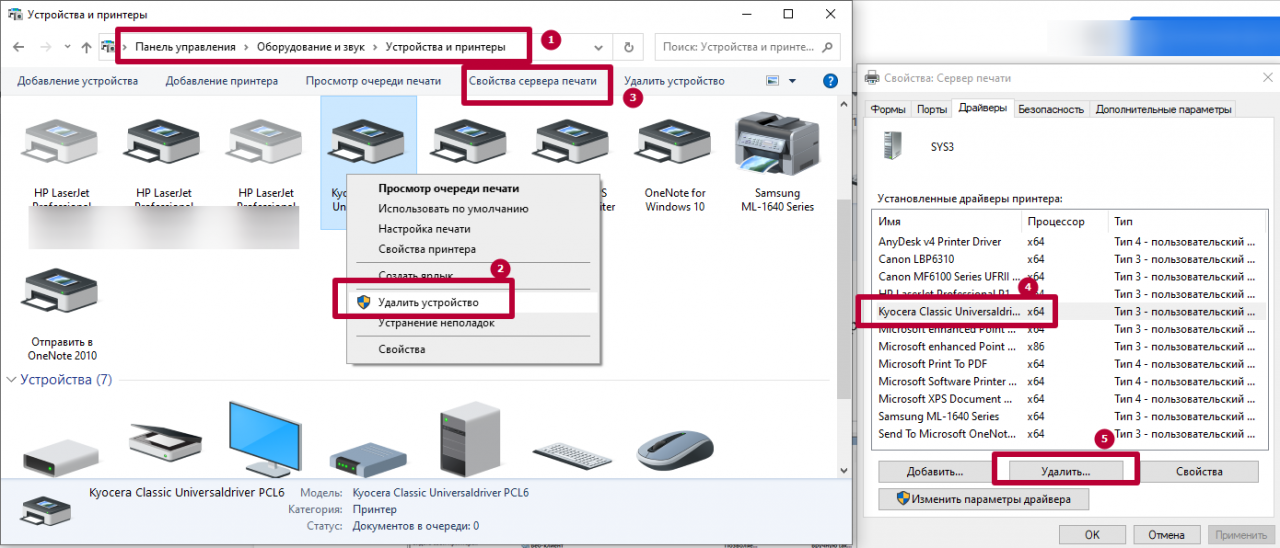Select the highlighted Kyocera printer icon
This screenshot has height=548, width=1280.
[367, 140]
